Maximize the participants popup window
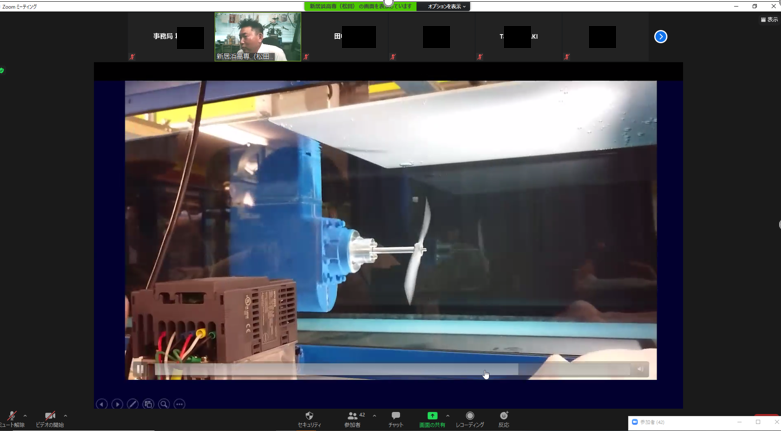781x431 pixels. [x=758, y=422]
